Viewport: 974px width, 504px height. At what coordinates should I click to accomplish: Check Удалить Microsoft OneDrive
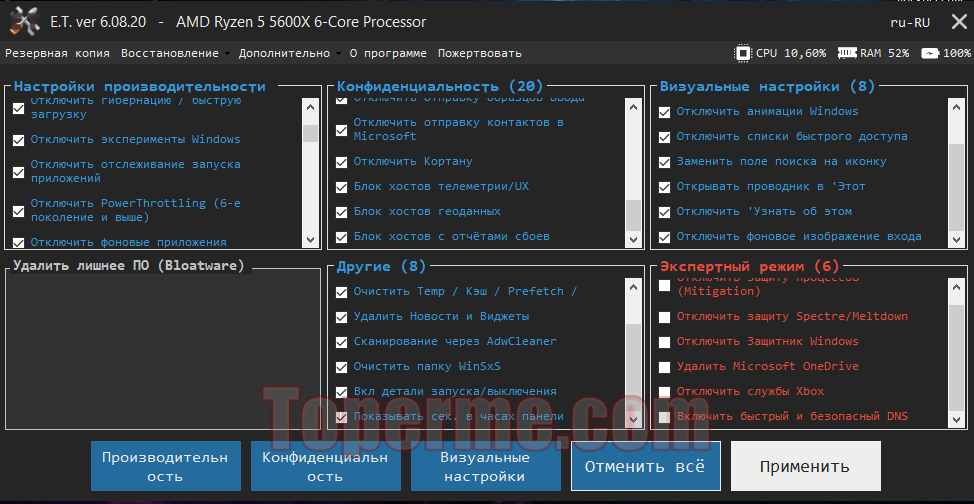[665, 367]
